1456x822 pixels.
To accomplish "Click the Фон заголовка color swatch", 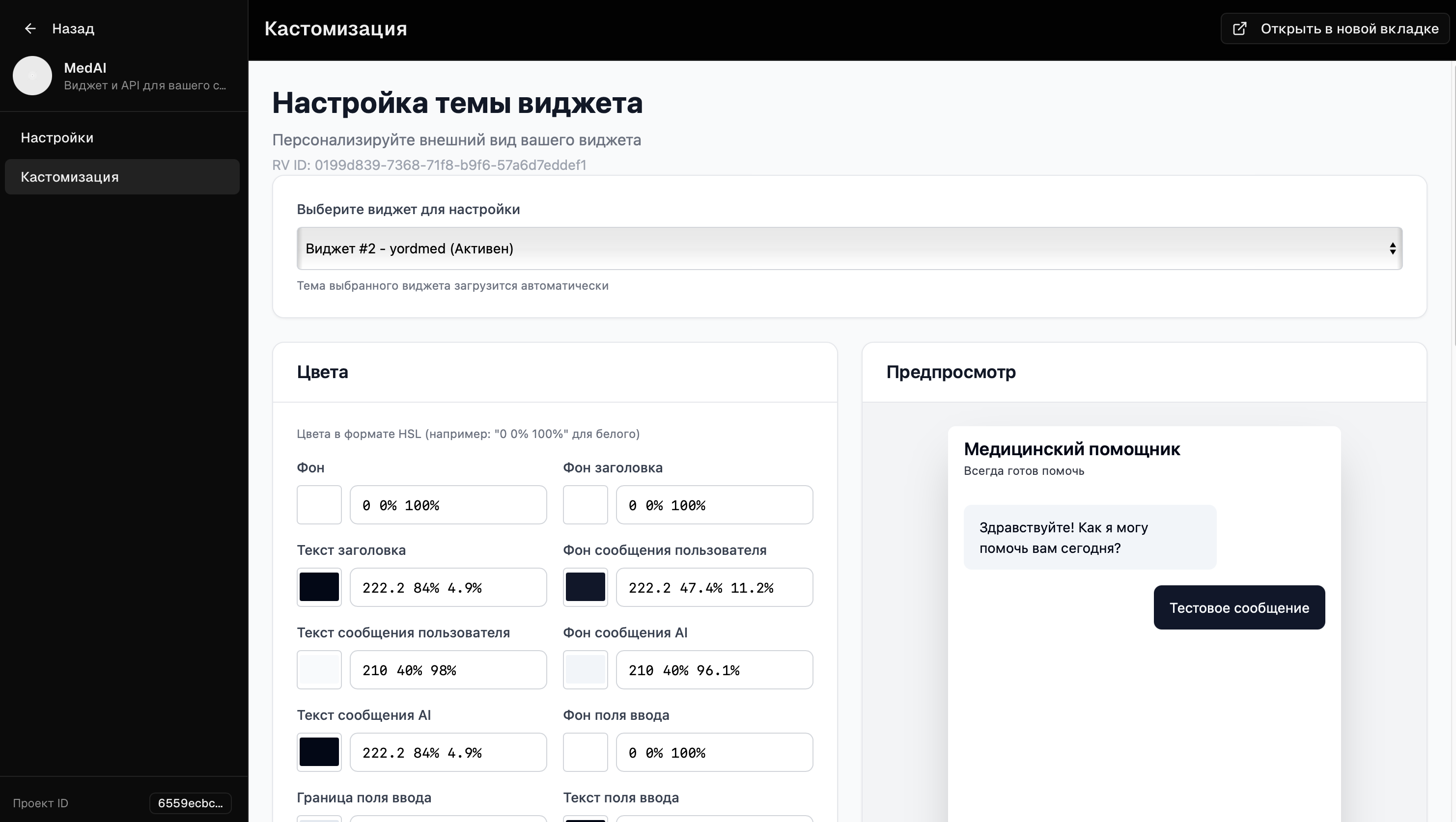I will (x=585, y=504).
